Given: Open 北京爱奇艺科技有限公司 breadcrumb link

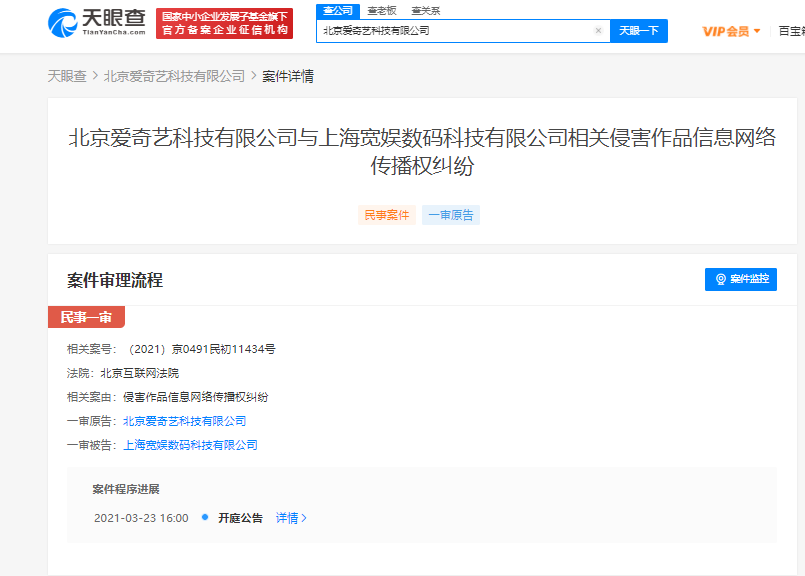Looking at the screenshot, I should [174, 76].
